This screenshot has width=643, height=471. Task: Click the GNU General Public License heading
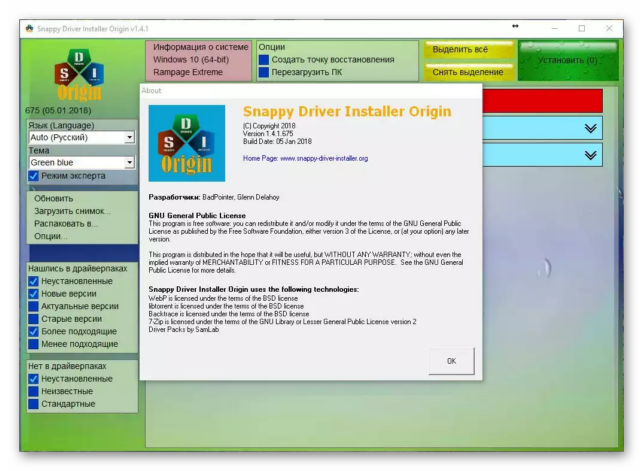pos(197,215)
